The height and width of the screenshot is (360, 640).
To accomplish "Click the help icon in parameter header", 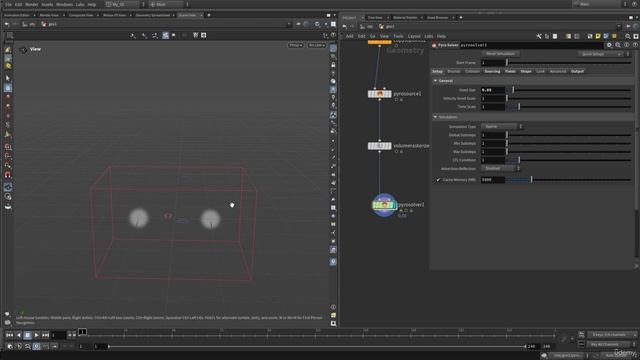I will [x=635, y=45].
